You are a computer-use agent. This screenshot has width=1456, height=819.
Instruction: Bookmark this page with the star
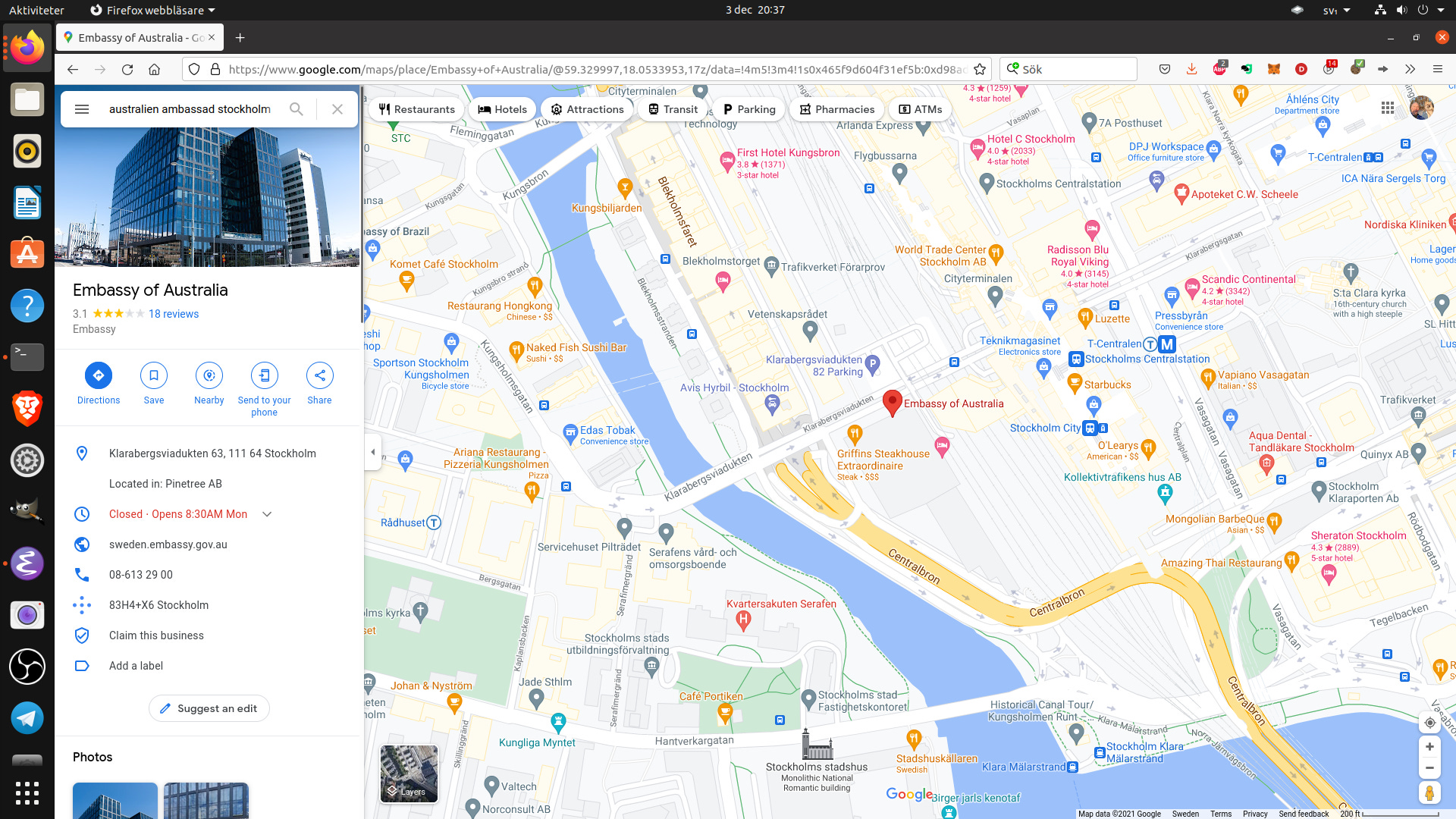pyautogui.click(x=980, y=69)
